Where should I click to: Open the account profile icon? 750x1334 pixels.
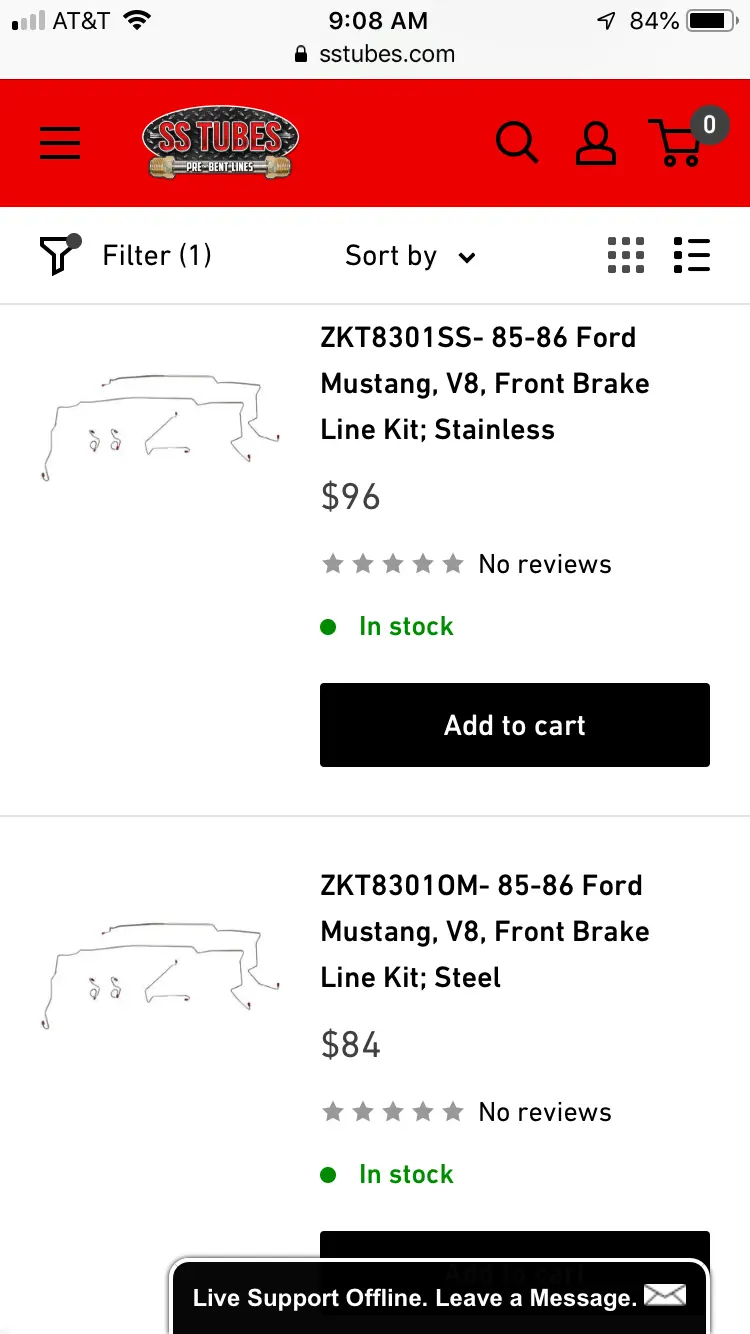[x=596, y=143]
